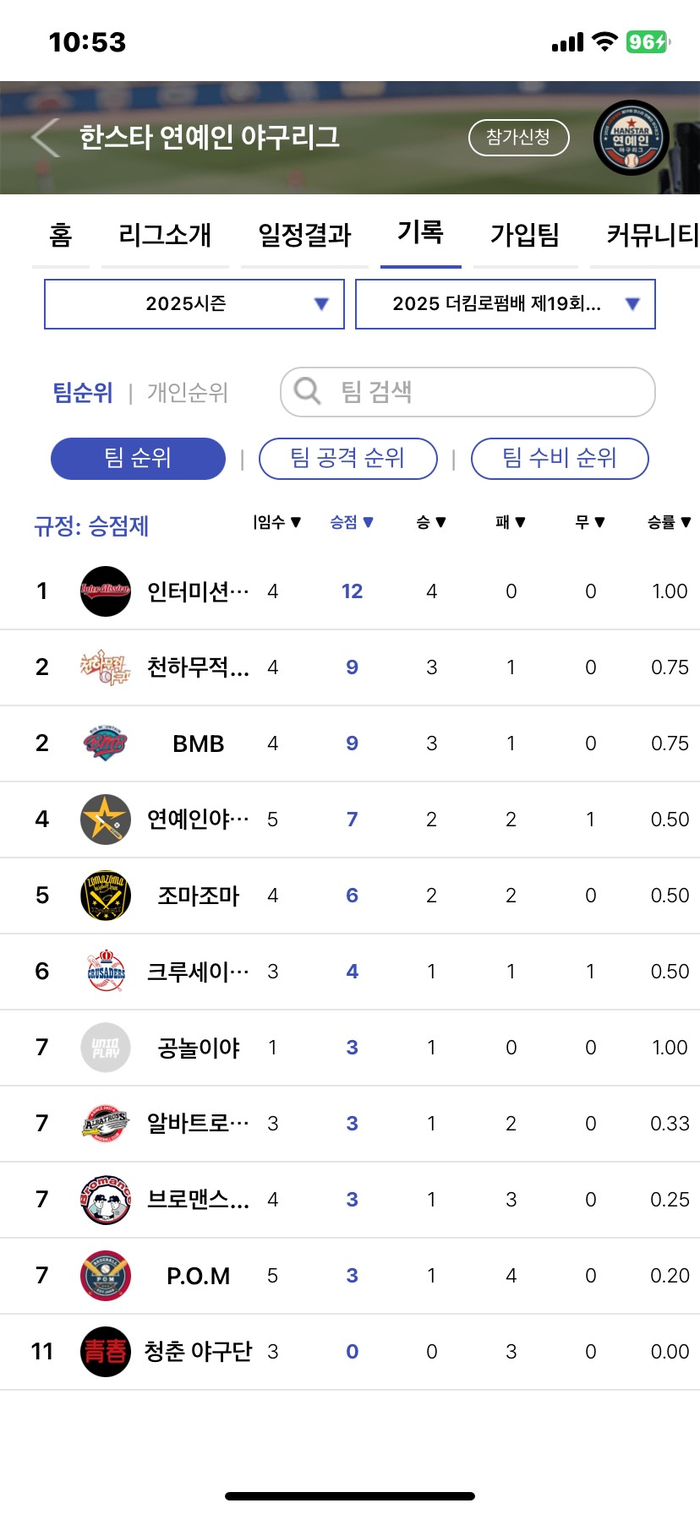Sort the table by 승점 column

click(352, 521)
